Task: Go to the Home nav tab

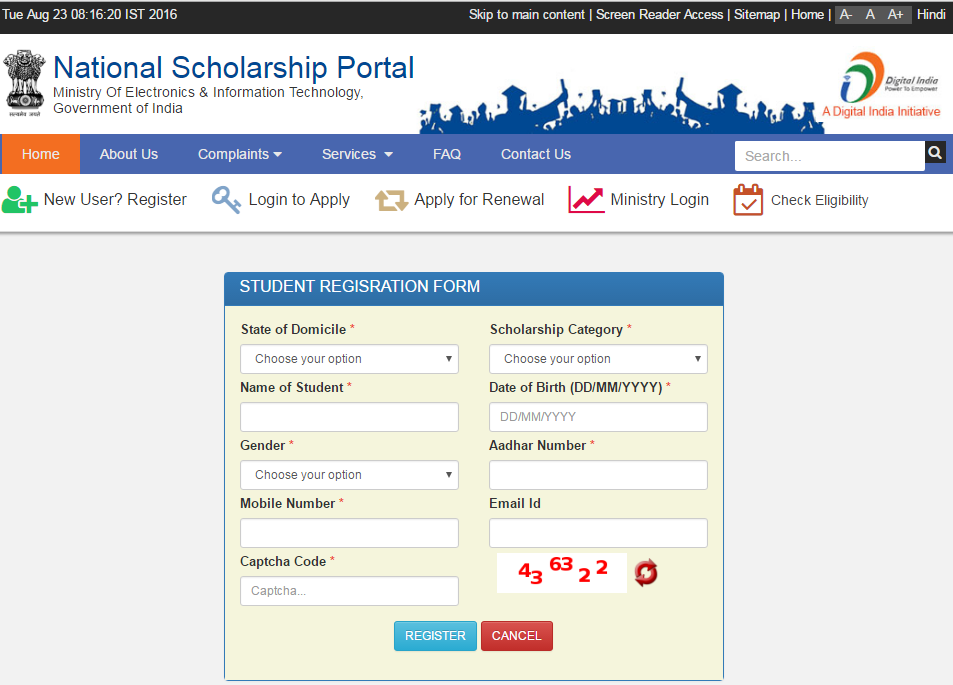Action: click(41, 154)
